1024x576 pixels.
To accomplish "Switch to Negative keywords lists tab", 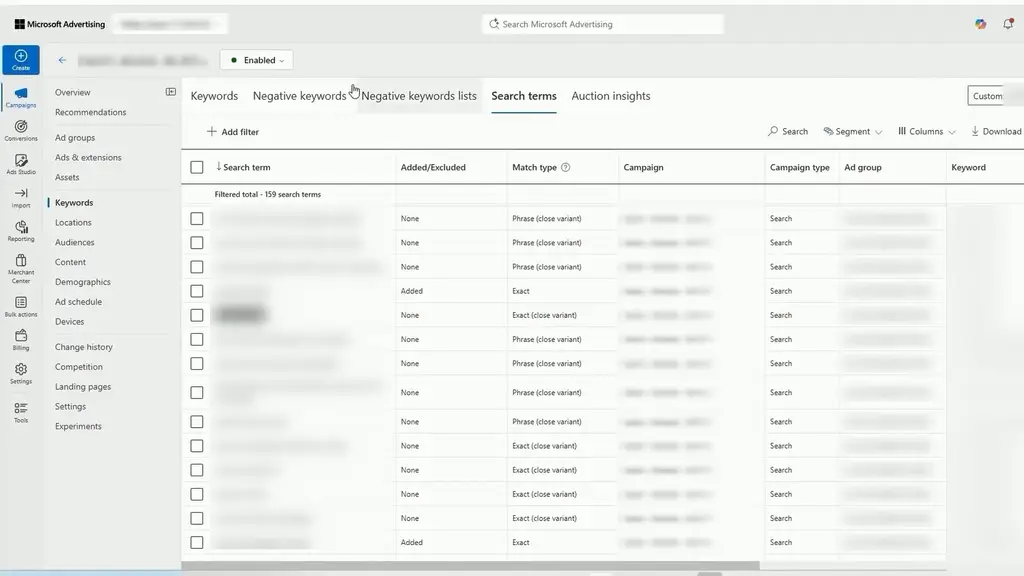I will pyautogui.click(x=419, y=96).
